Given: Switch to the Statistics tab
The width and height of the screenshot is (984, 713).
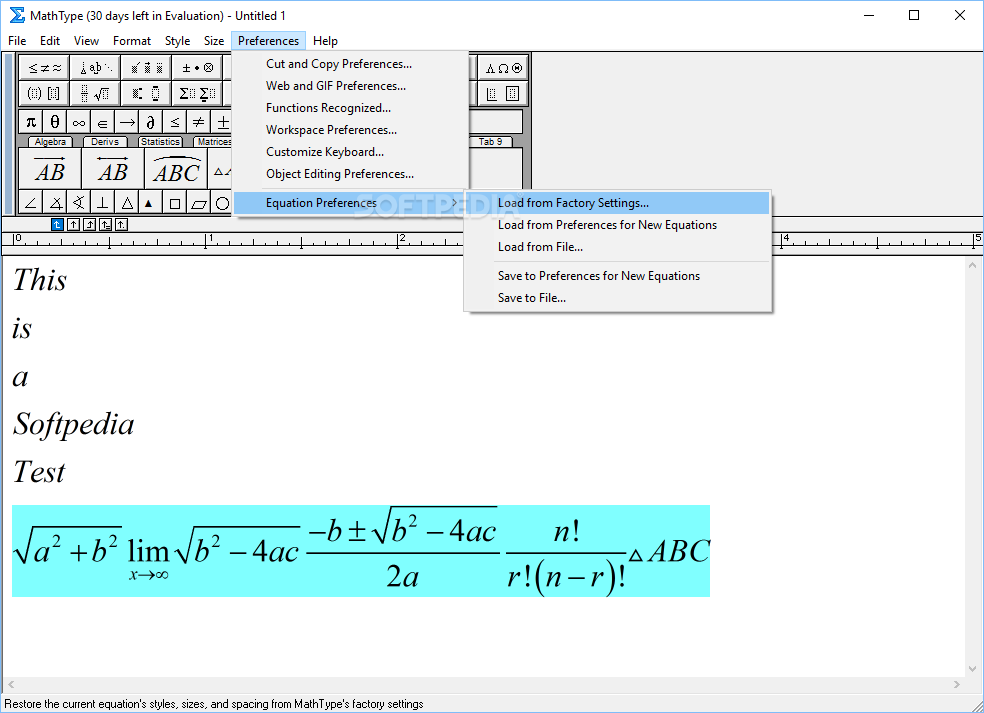Looking at the screenshot, I should 160,142.
